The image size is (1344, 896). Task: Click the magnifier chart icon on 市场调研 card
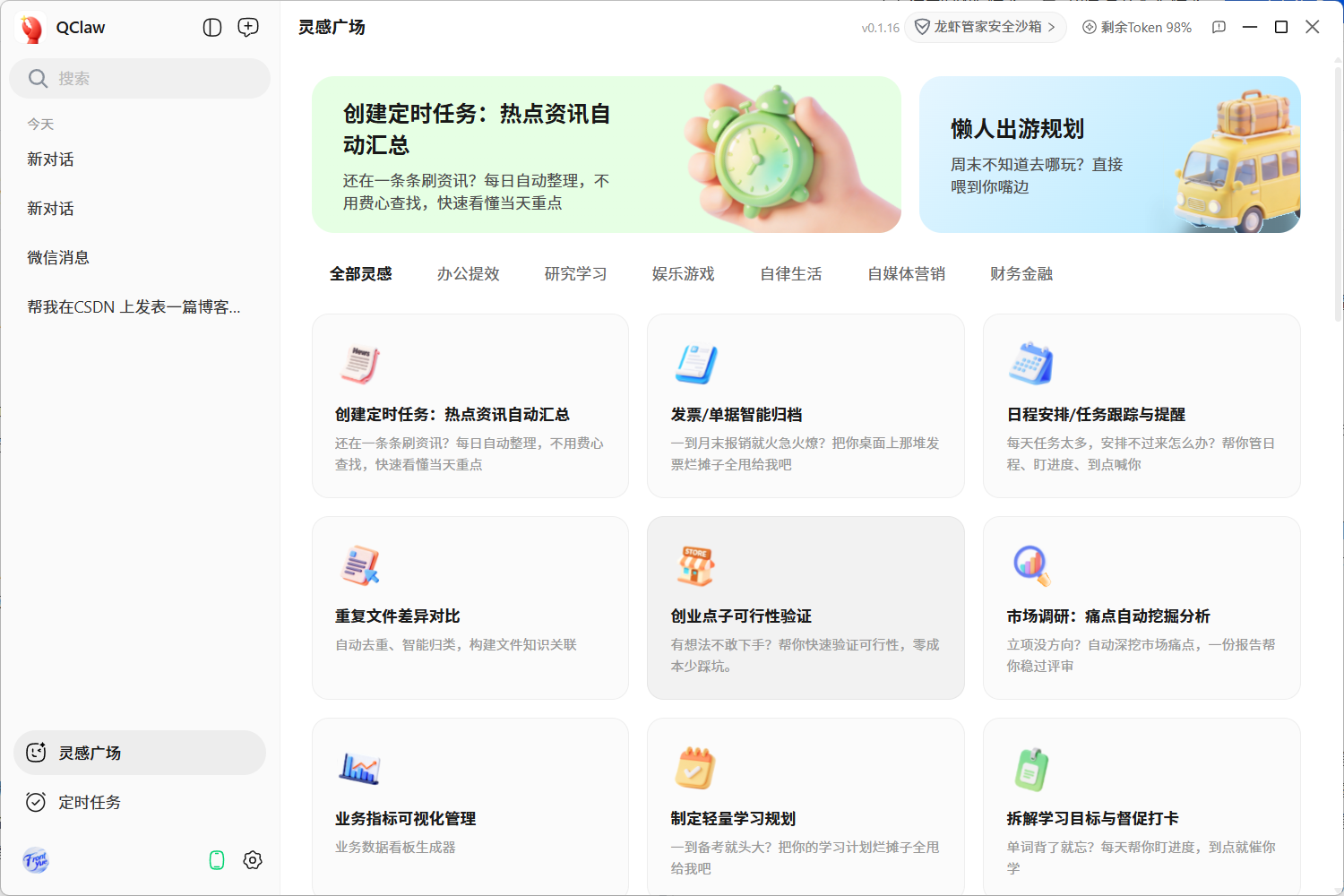1030,565
